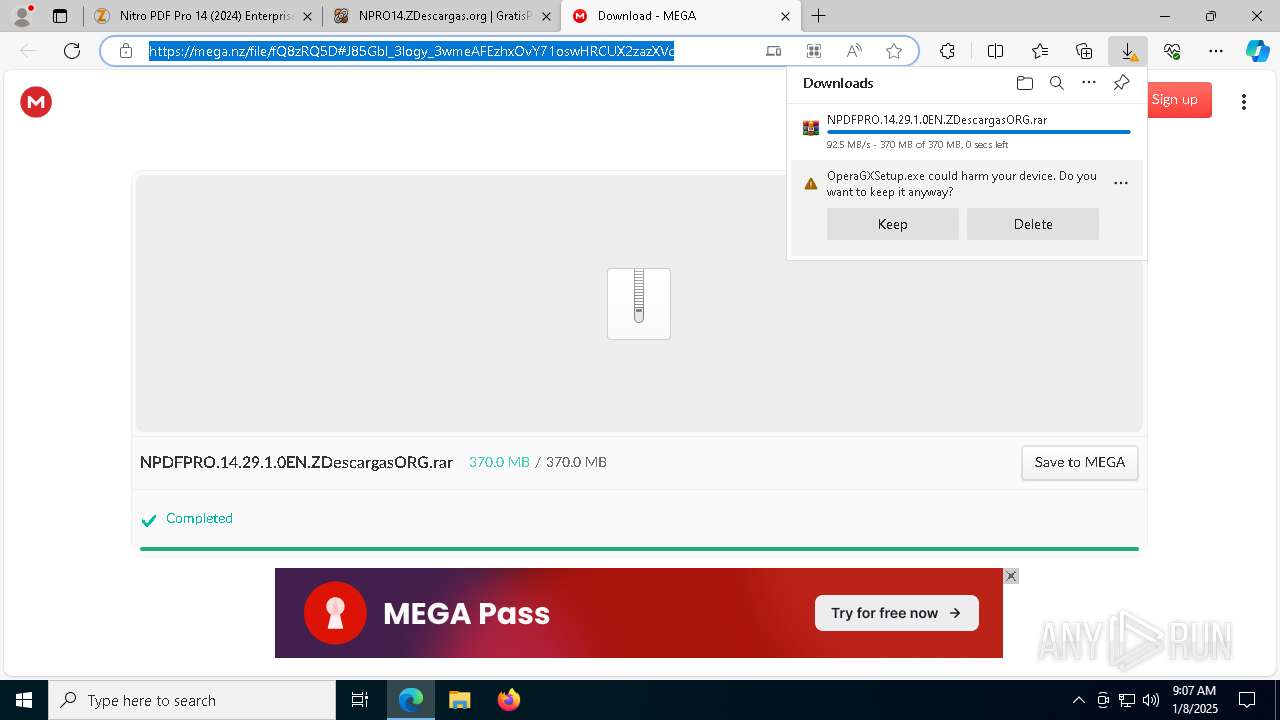Open more actions for OperaGXSetup.exe
This screenshot has width=1280, height=720.
[x=1121, y=183]
